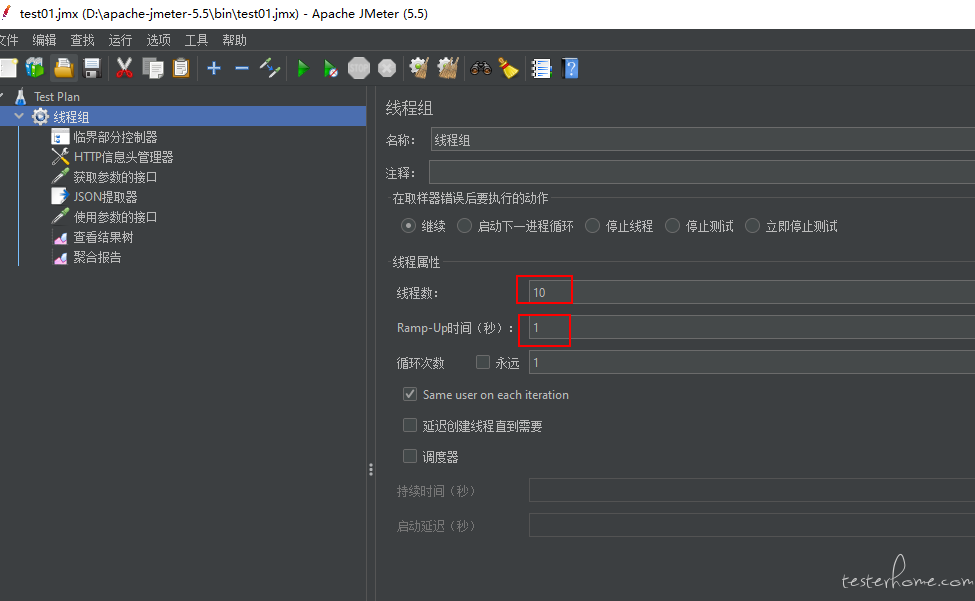The image size is (975, 601).
Task: Click the Help question mark icon
Action: pos(570,68)
